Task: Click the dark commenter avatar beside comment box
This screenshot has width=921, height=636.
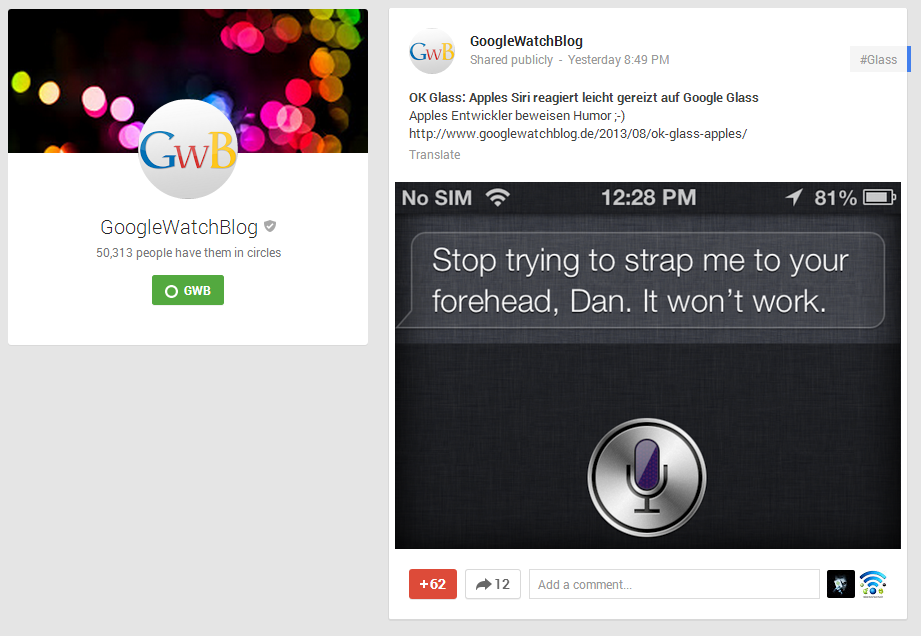Action: pyautogui.click(x=841, y=584)
